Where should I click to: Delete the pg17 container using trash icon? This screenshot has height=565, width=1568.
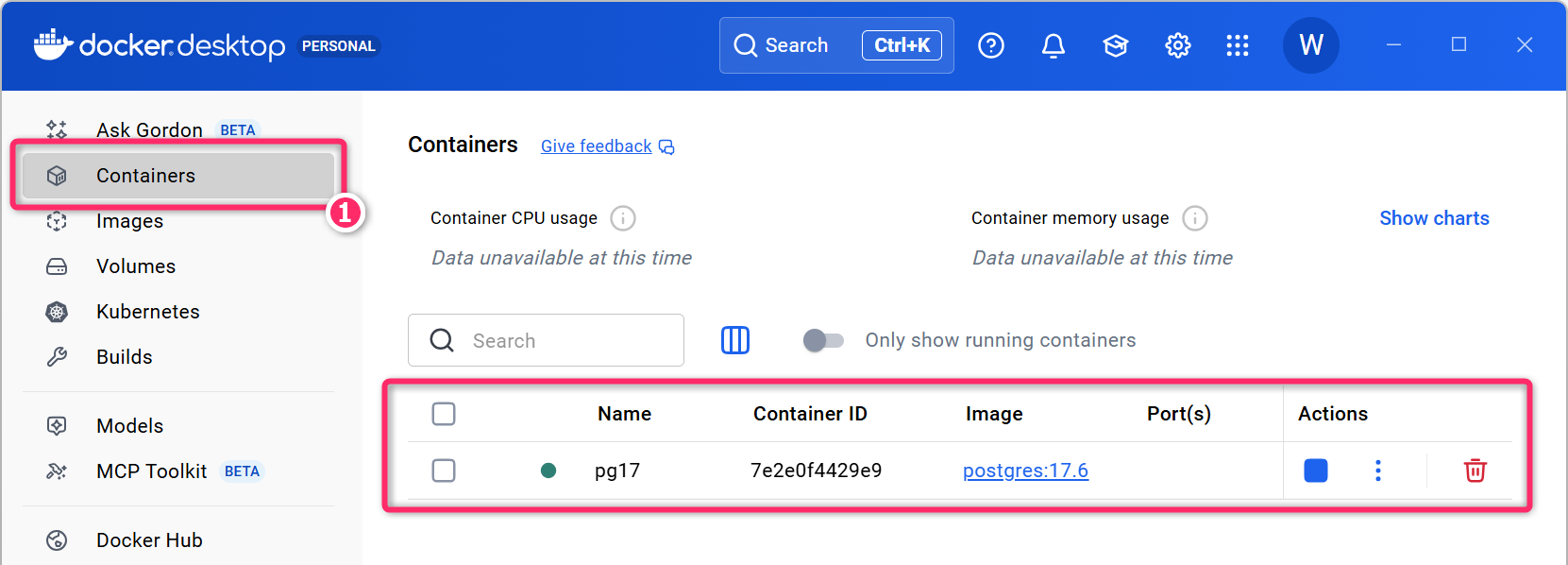point(1475,471)
